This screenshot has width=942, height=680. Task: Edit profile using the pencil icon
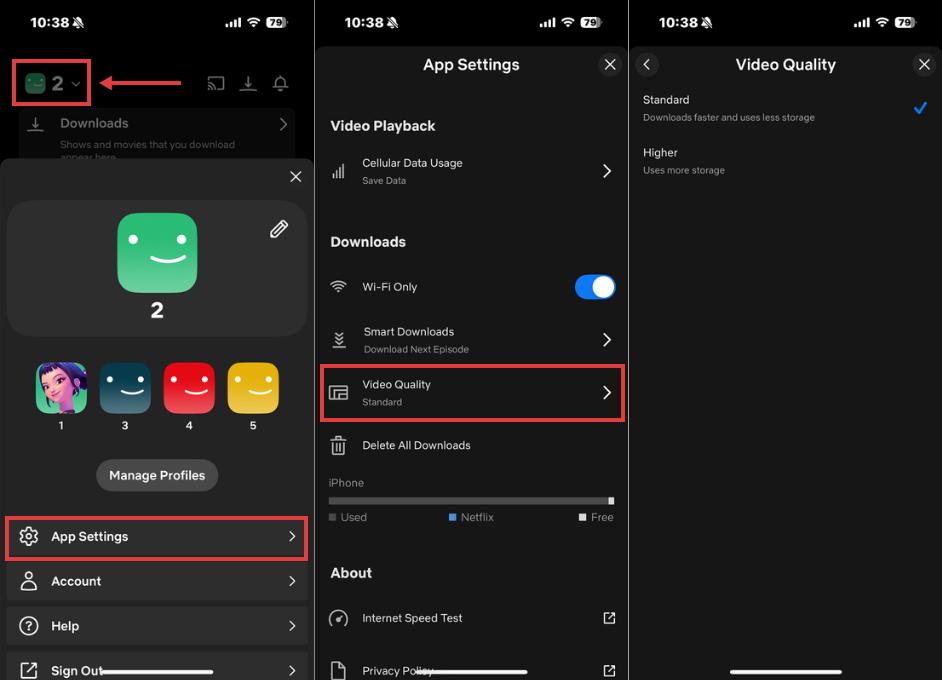pos(279,229)
